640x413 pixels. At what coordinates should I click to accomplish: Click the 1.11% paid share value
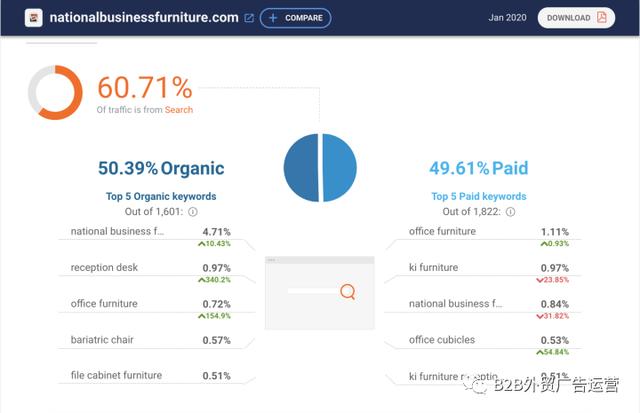click(x=555, y=232)
